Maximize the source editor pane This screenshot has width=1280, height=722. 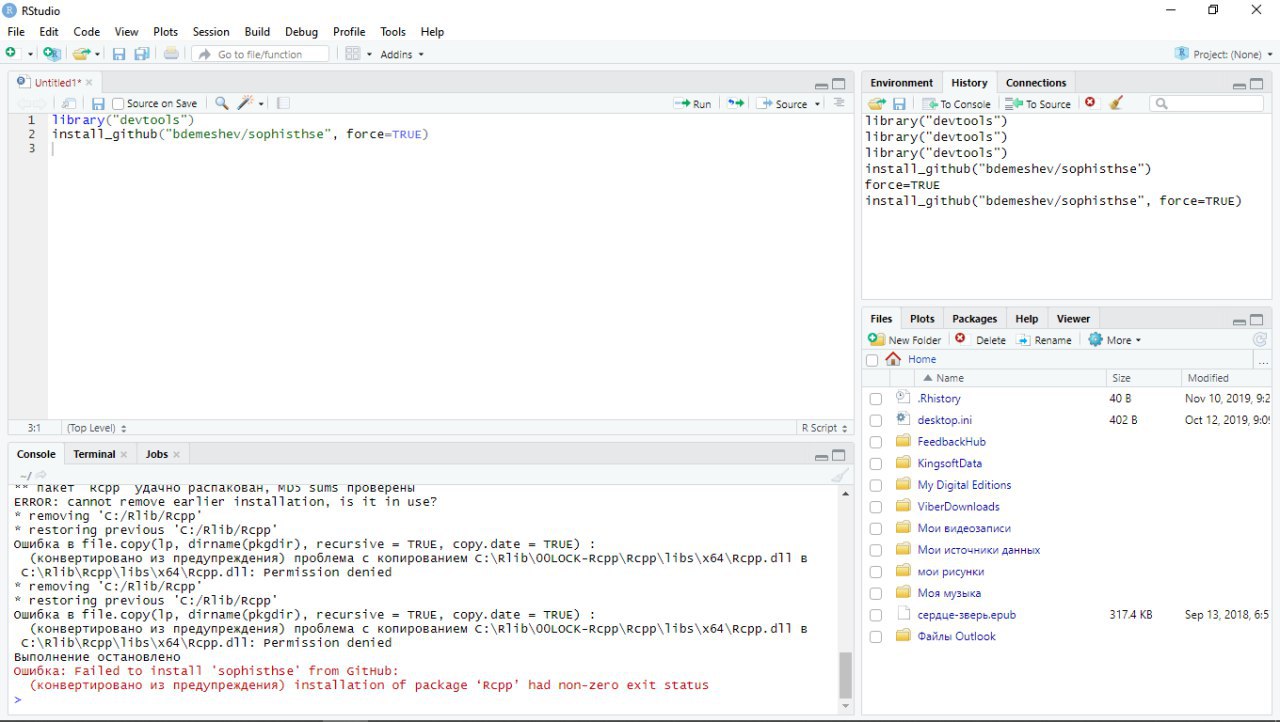(839, 84)
